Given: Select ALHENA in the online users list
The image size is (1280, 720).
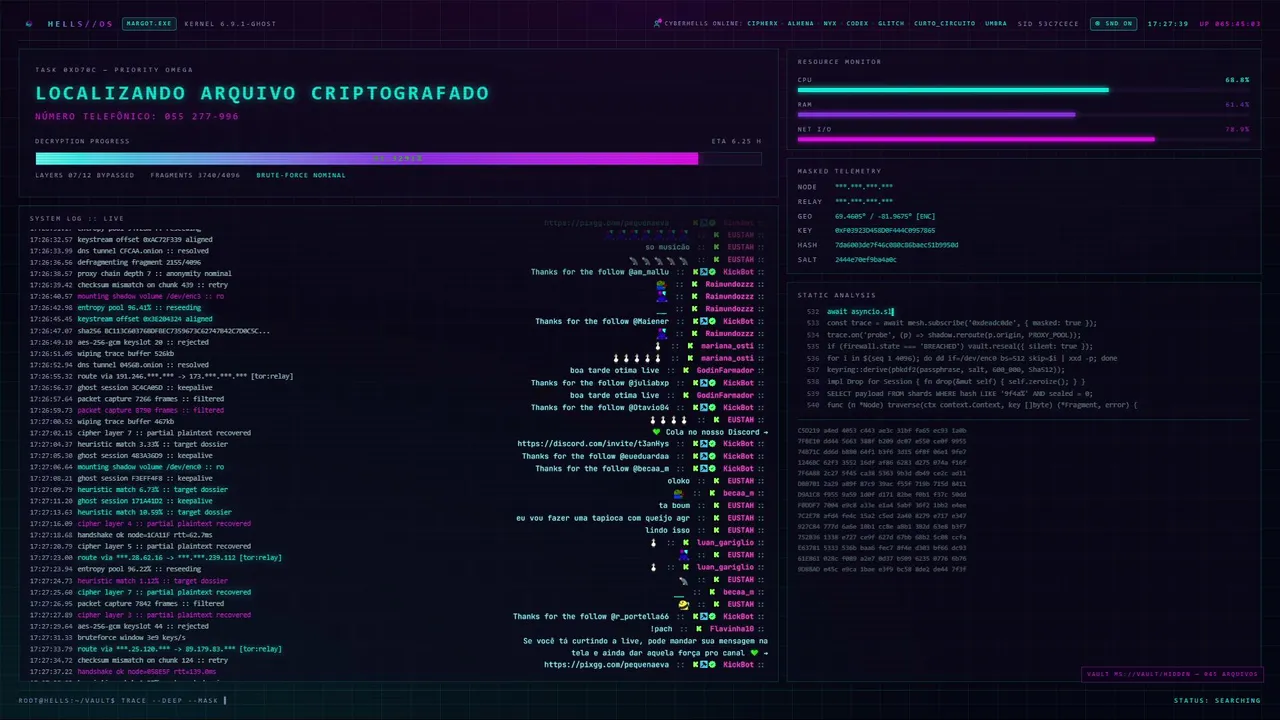Looking at the screenshot, I should [x=801, y=23].
